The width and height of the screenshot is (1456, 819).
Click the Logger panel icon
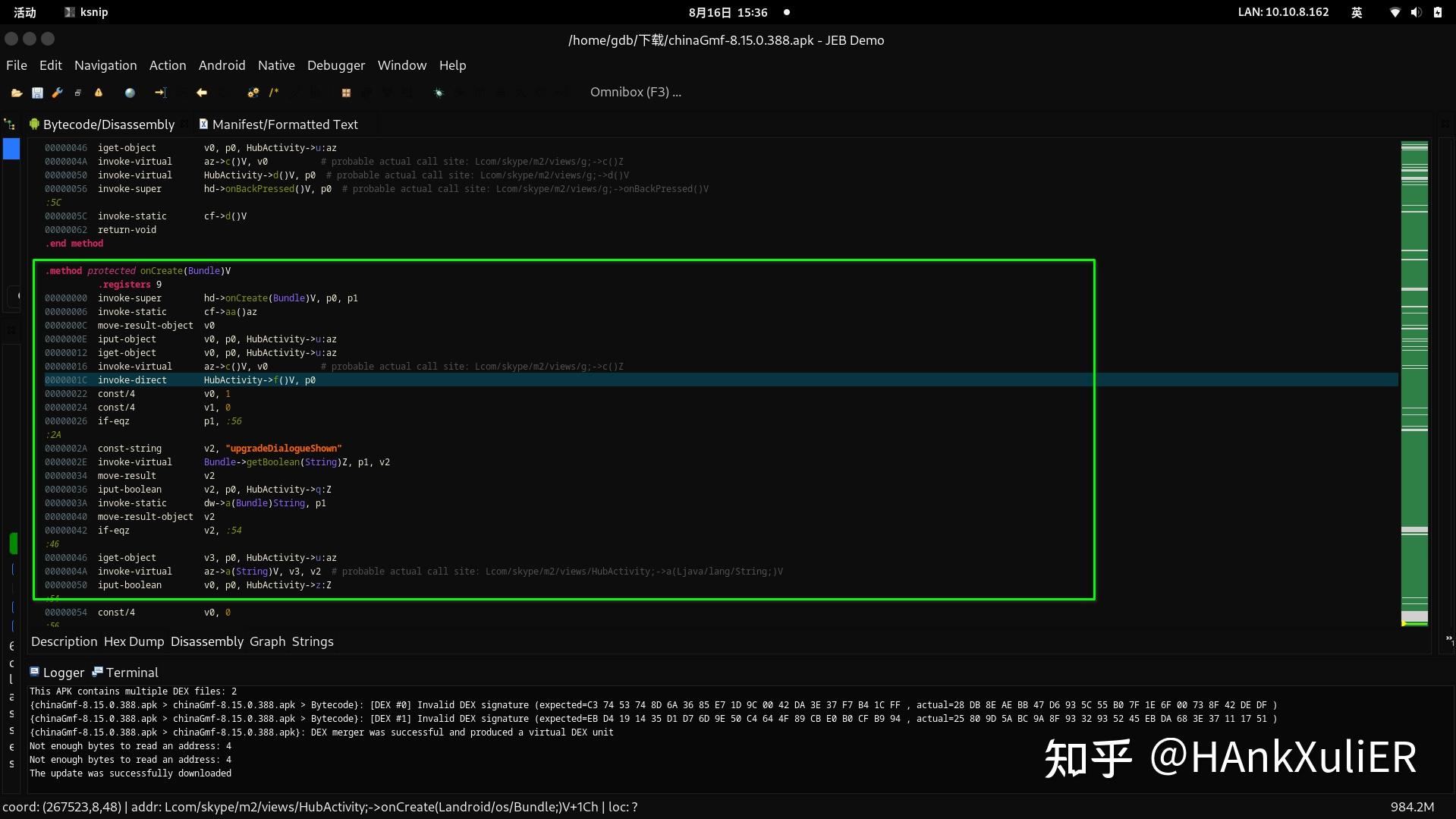pyautogui.click(x=34, y=672)
